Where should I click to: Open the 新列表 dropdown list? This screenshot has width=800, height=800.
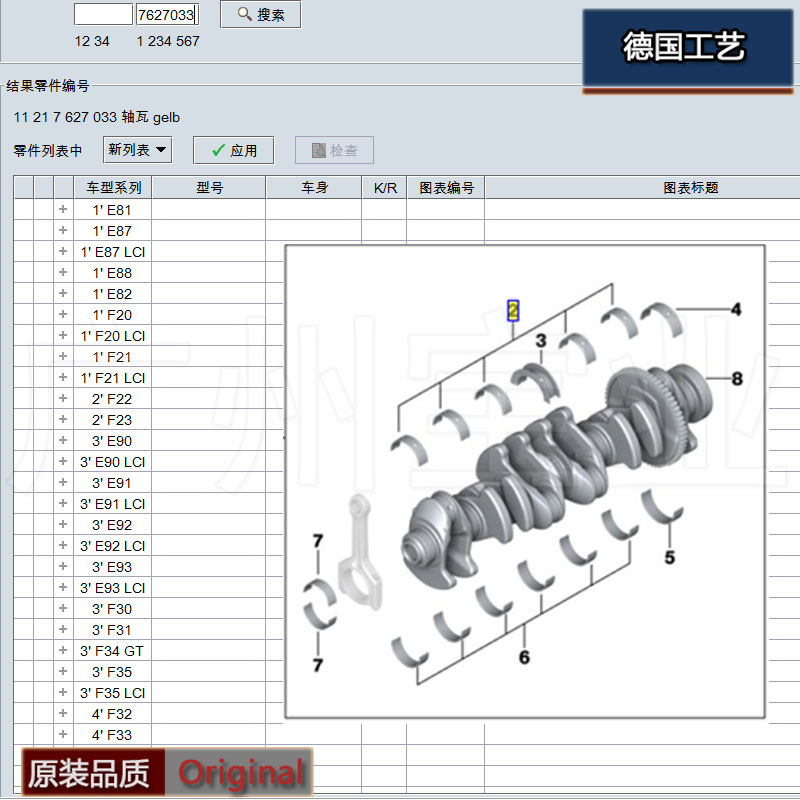coord(137,149)
